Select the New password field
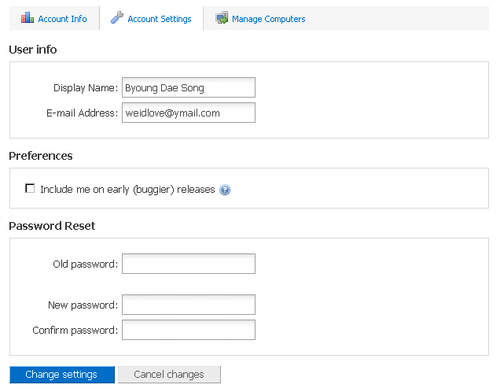Screen dimensions: 500x392 tap(189, 305)
